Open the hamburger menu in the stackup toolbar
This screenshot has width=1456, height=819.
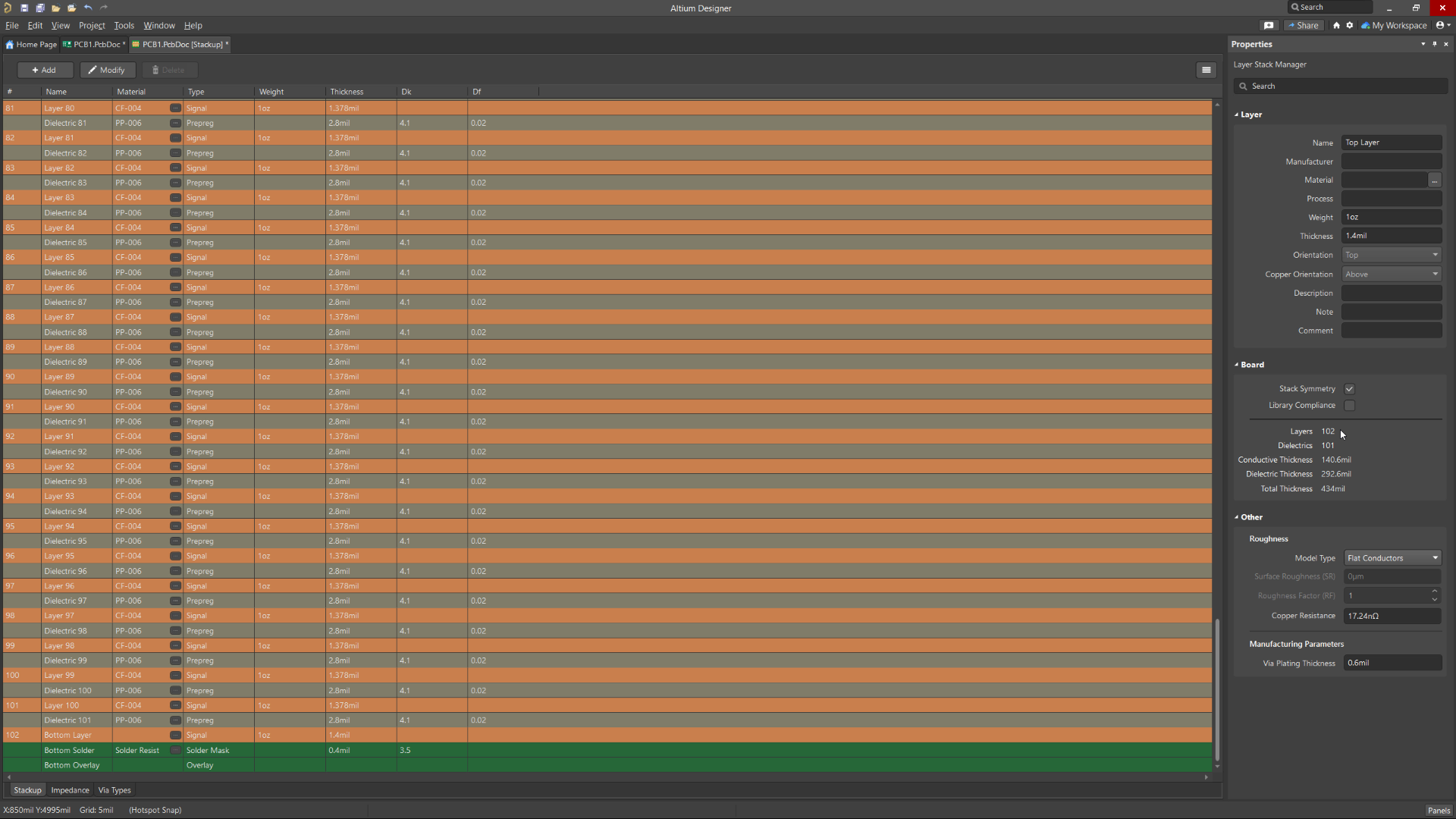point(1206,70)
